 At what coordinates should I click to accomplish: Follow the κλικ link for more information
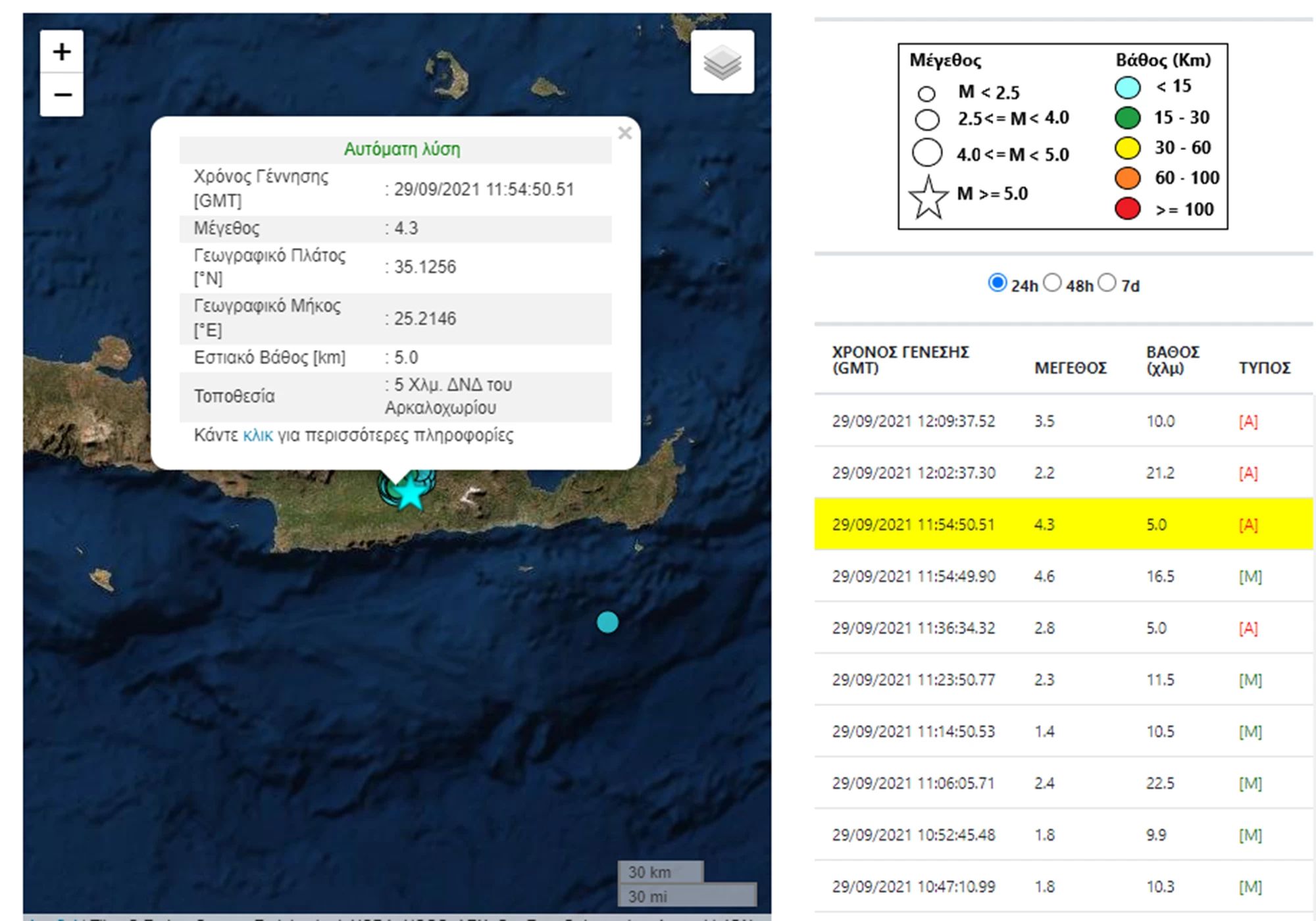click(258, 436)
